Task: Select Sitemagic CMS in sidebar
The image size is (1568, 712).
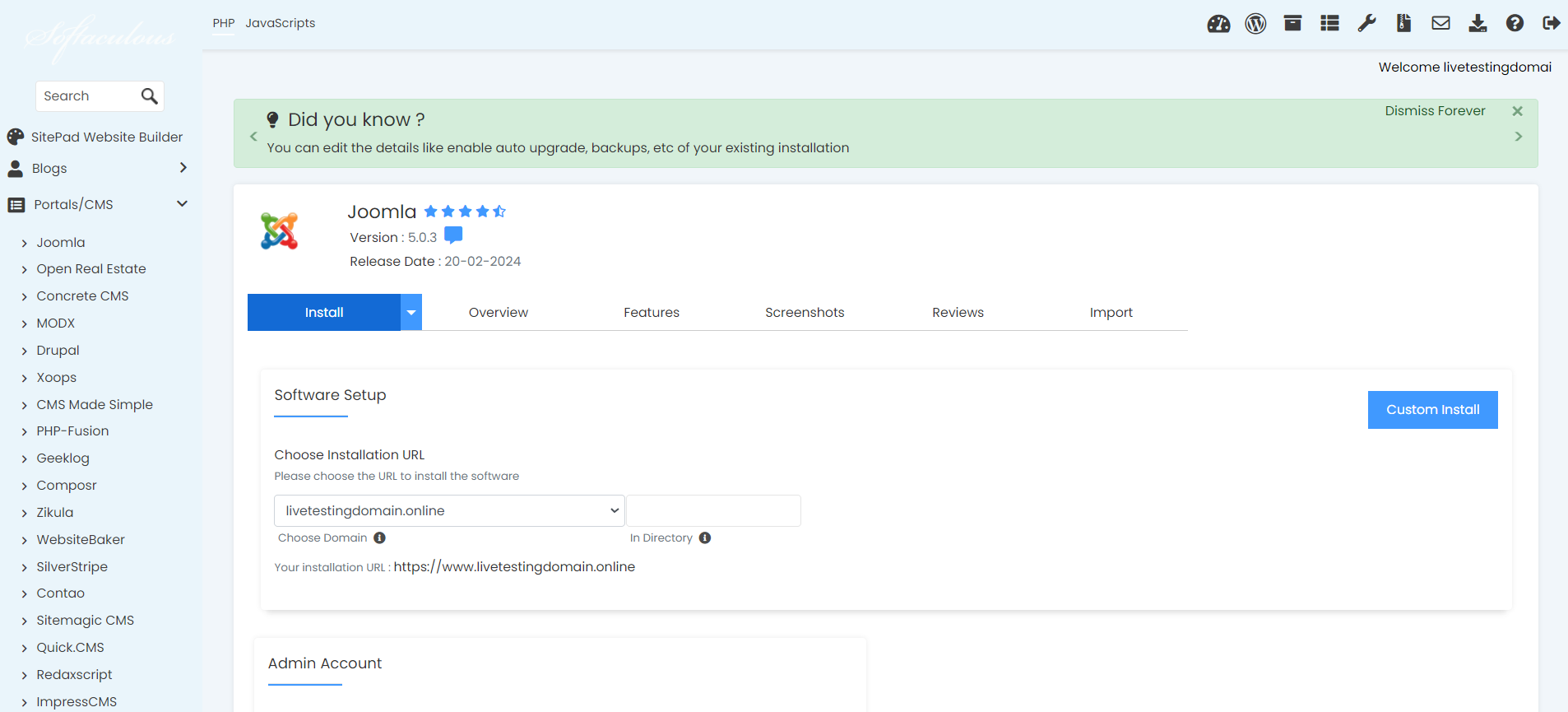Action: click(x=85, y=621)
